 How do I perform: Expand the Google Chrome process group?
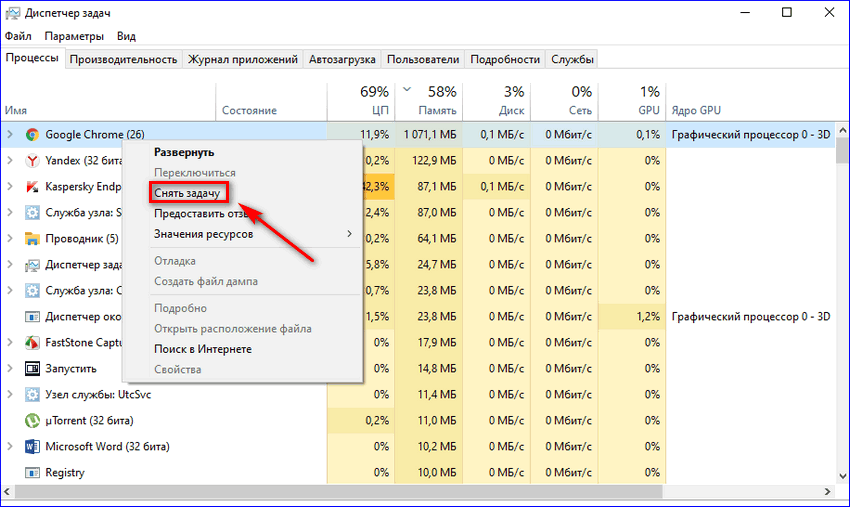(x=10, y=134)
